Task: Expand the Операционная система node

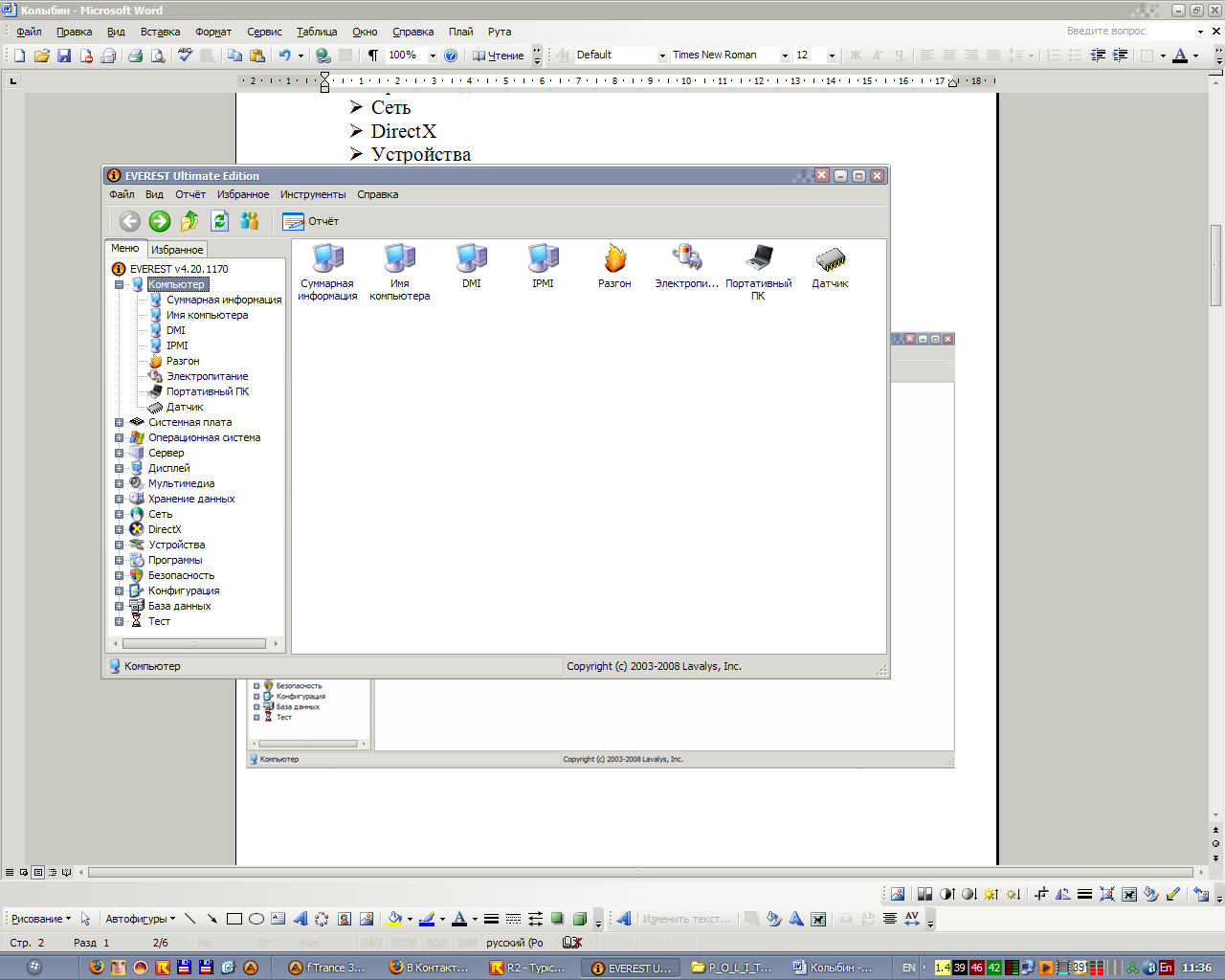Action: click(x=120, y=437)
